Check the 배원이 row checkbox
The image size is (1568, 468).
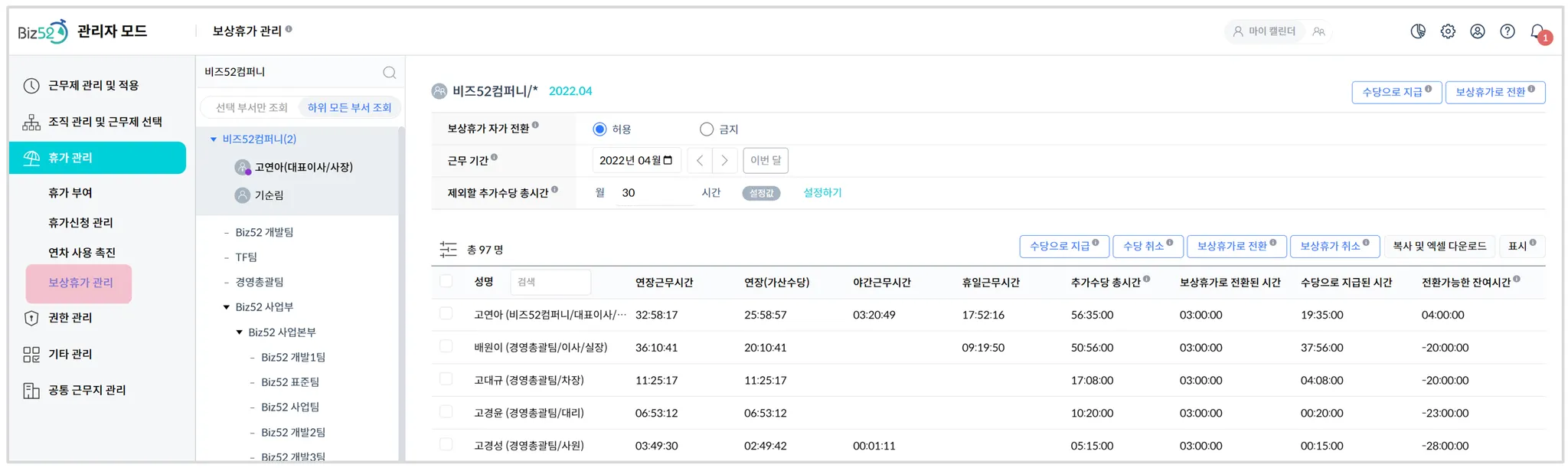click(446, 346)
